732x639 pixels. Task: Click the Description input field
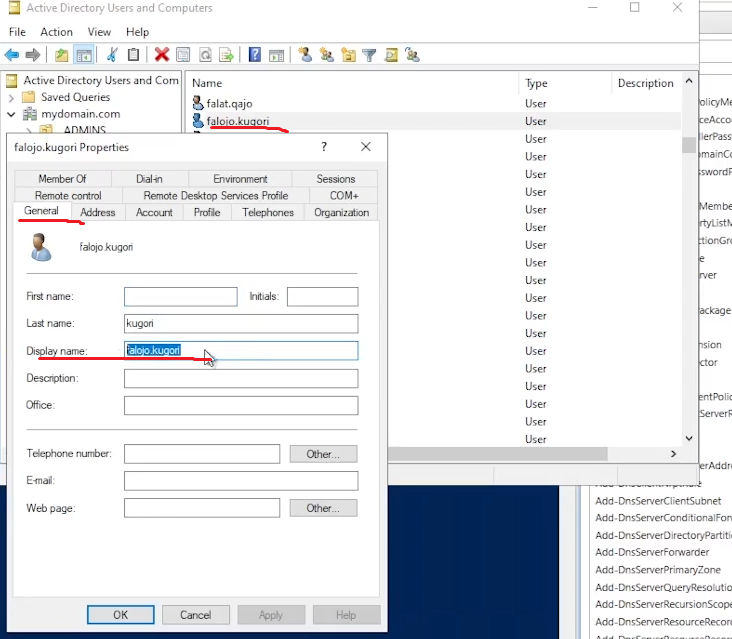[x=241, y=379]
